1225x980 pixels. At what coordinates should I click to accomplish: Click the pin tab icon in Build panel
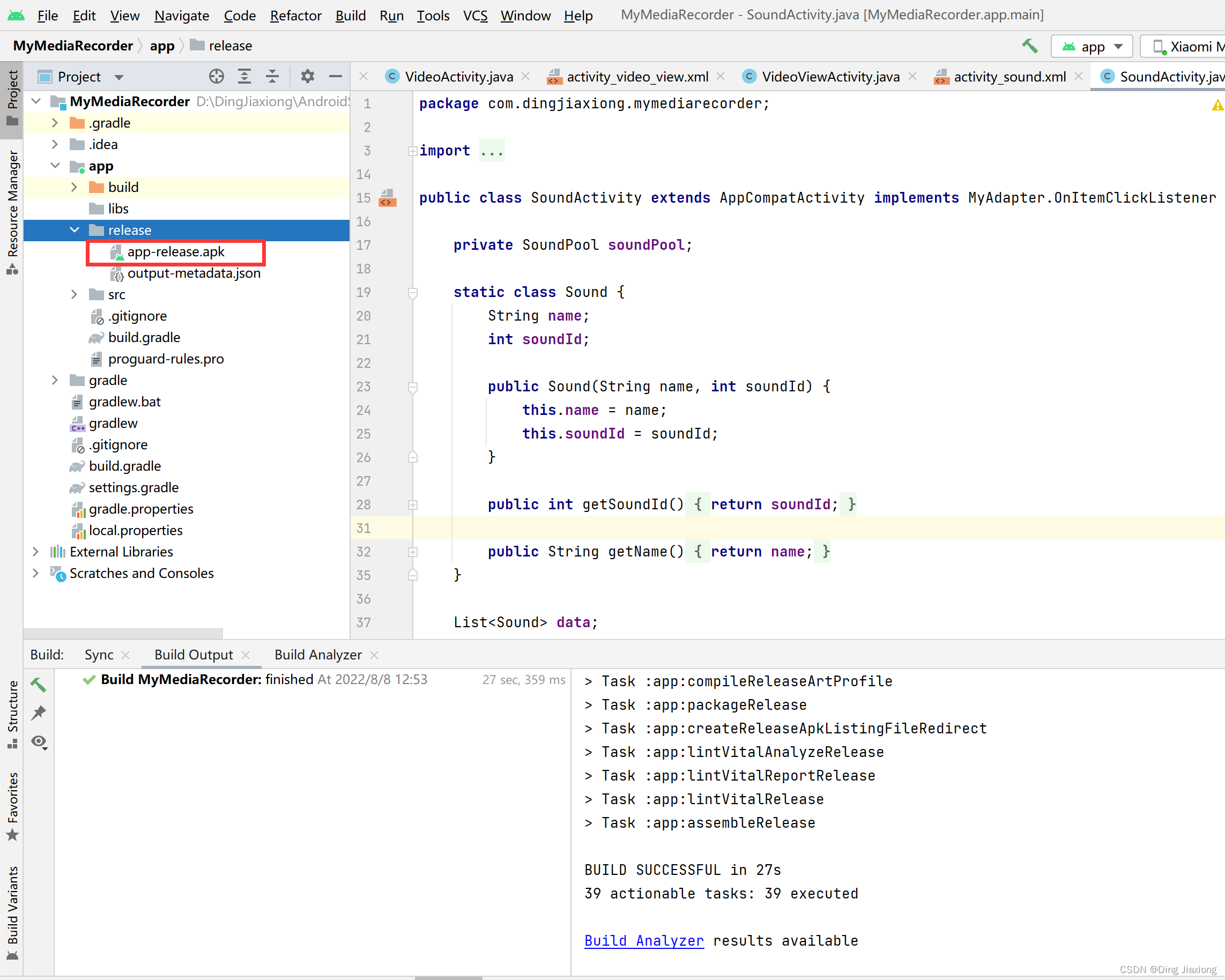point(39,713)
